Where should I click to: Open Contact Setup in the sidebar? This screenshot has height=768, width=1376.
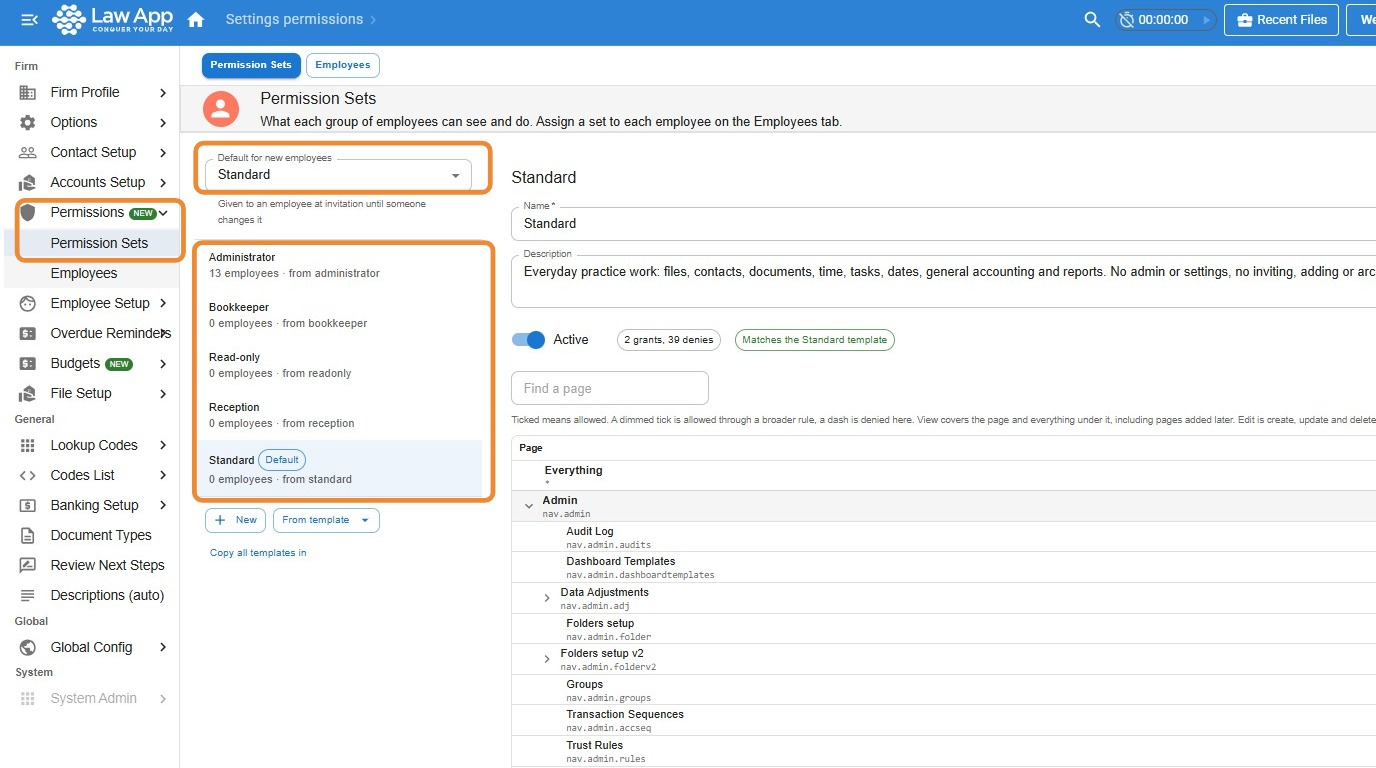click(92, 153)
